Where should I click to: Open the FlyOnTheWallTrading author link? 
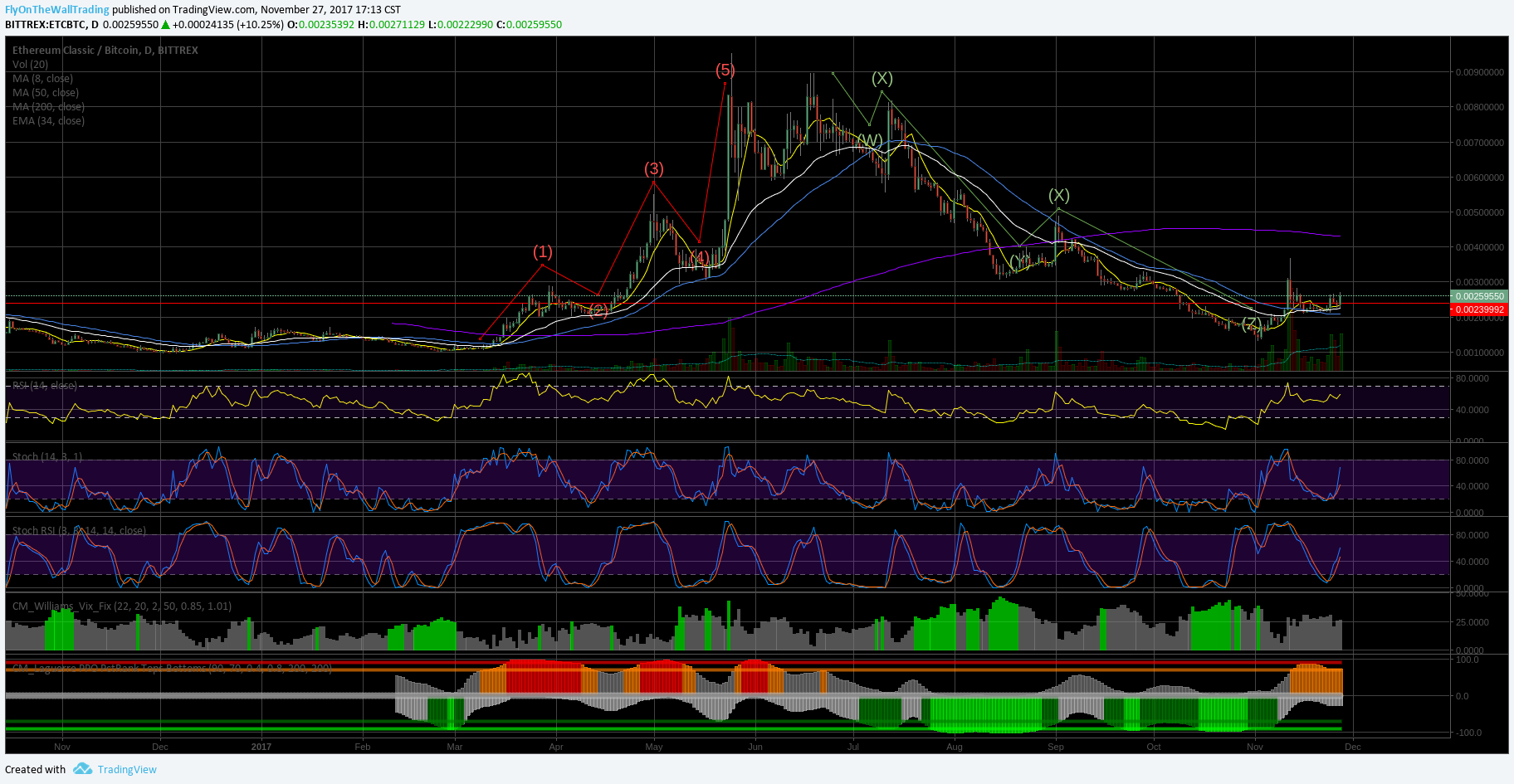click(x=57, y=10)
